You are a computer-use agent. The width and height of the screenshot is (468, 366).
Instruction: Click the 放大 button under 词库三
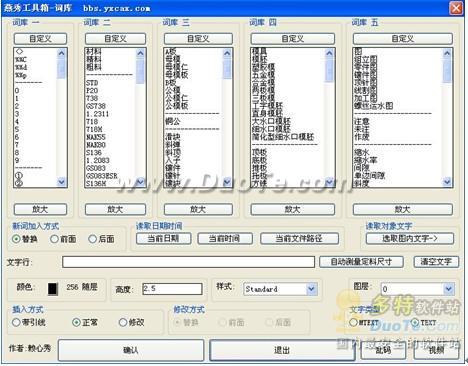(198, 209)
